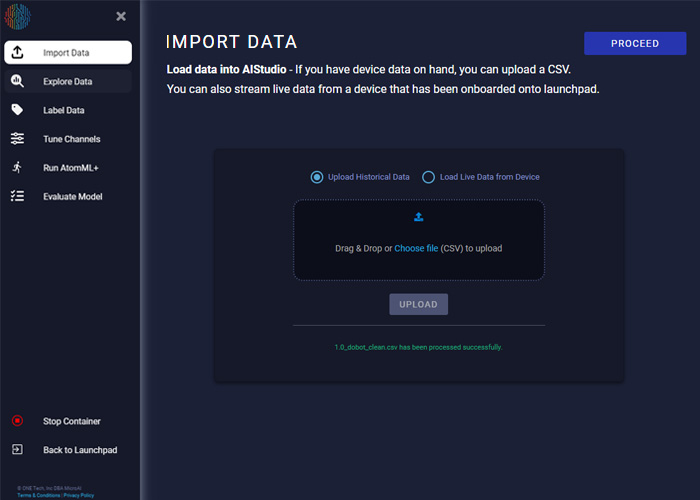Click the ONE Tech copyright text
Image resolution: width=700 pixels, height=500 pixels.
tap(49, 488)
